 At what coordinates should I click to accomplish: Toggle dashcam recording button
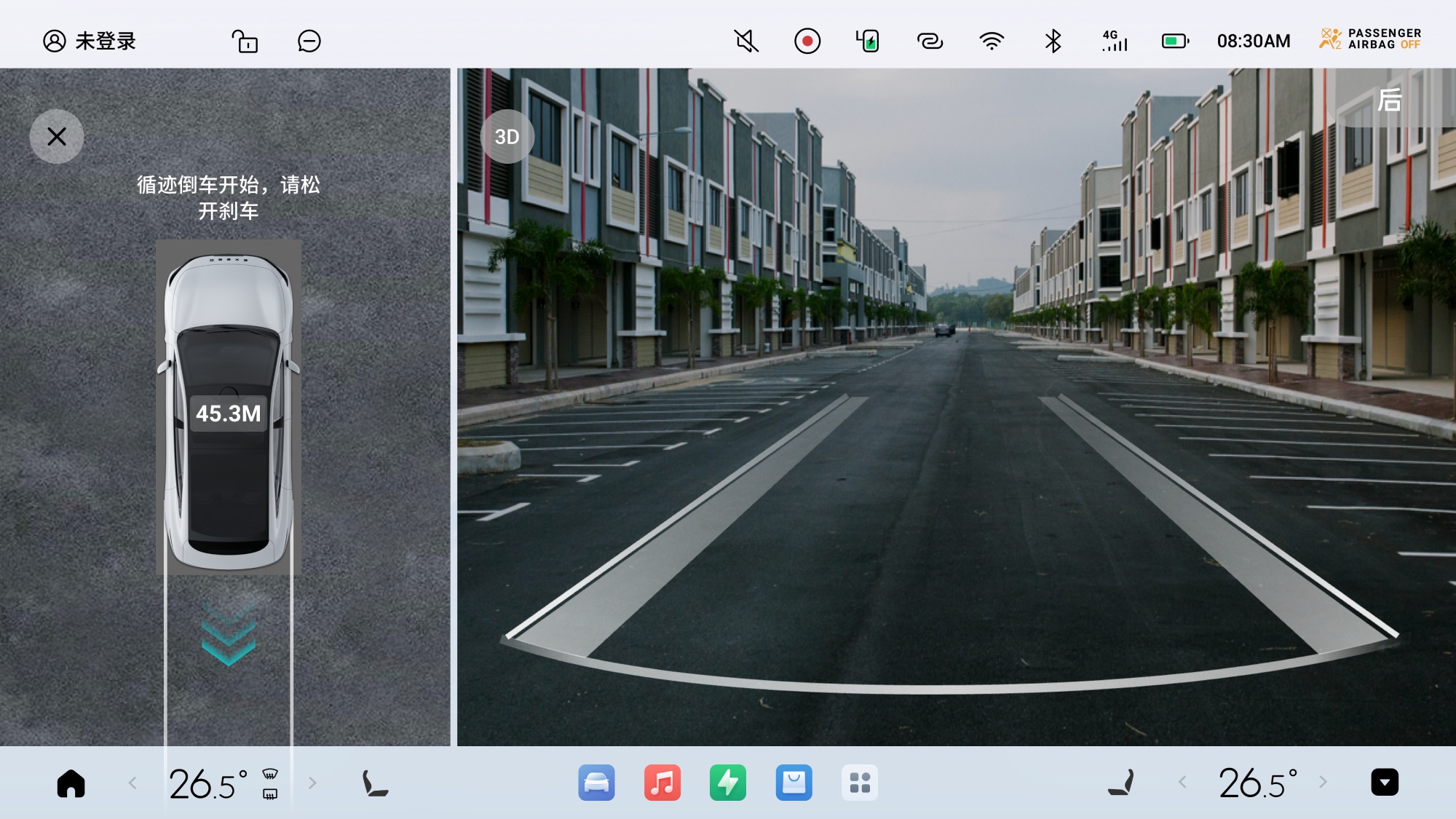[807, 41]
